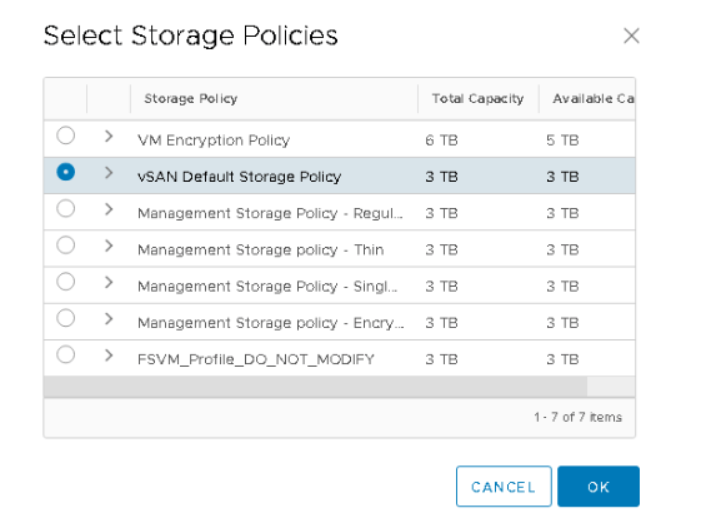
Task: Close the Select Storage Policies dialog
Action: (631, 36)
